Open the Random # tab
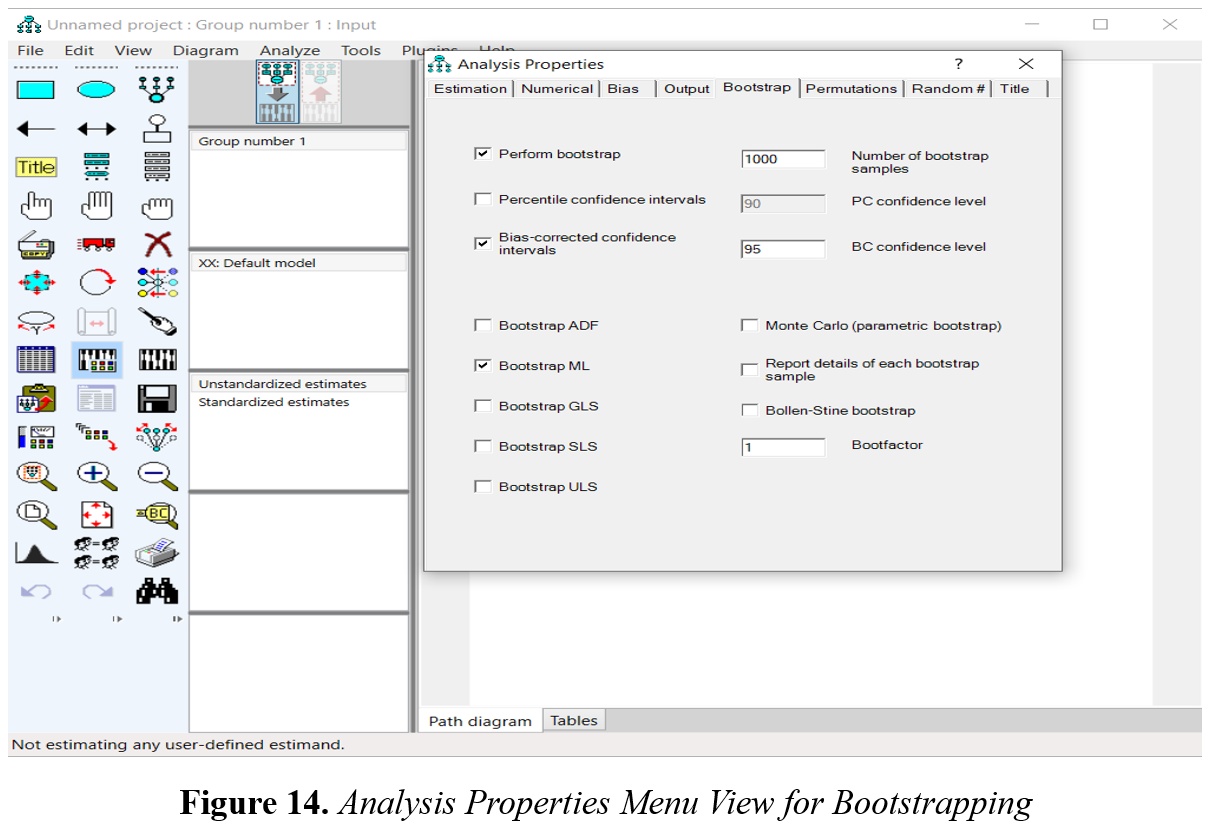This screenshot has width=1213, height=821. click(948, 88)
